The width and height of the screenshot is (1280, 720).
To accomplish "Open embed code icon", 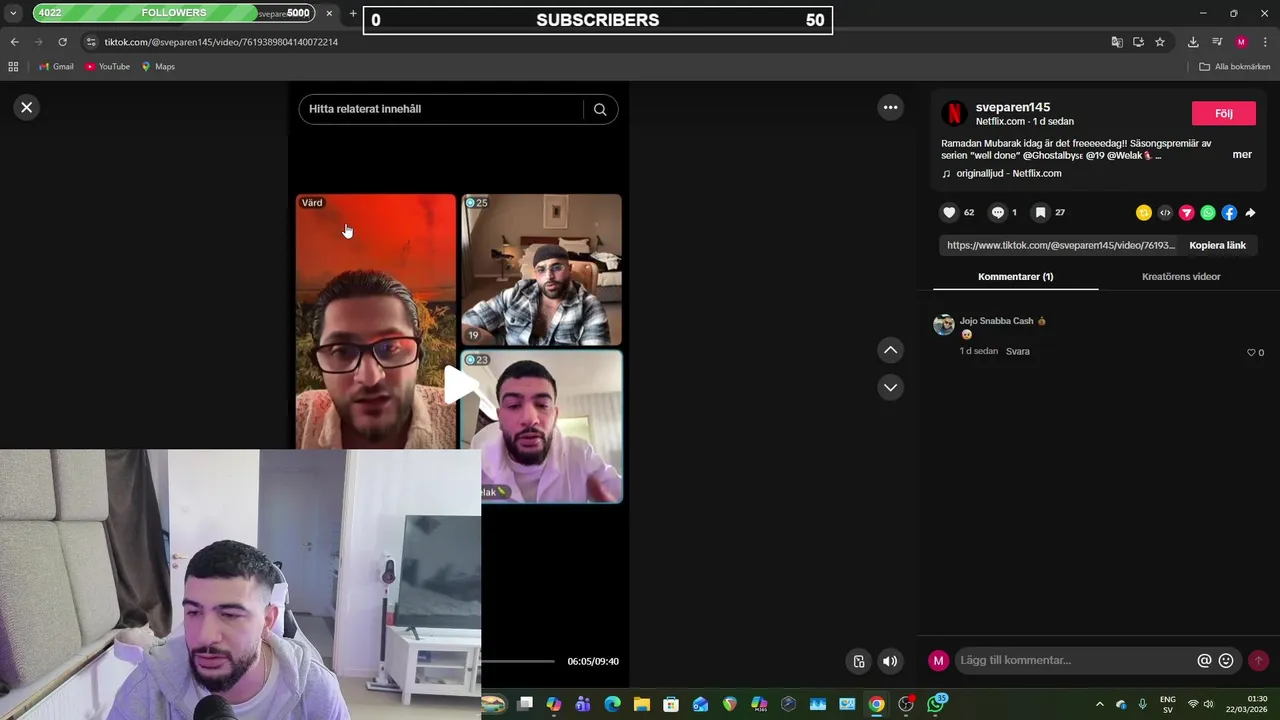I will [x=1165, y=212].
